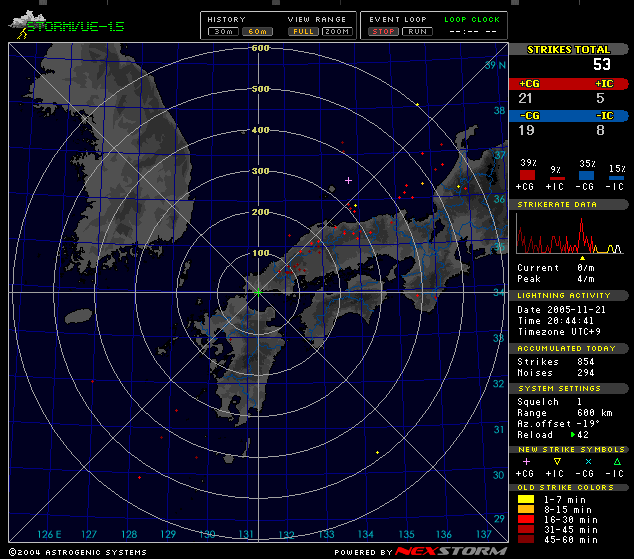
Task: Click the +CG plus strike symbol
Action: pyautogui.click(x=525, y=461)
